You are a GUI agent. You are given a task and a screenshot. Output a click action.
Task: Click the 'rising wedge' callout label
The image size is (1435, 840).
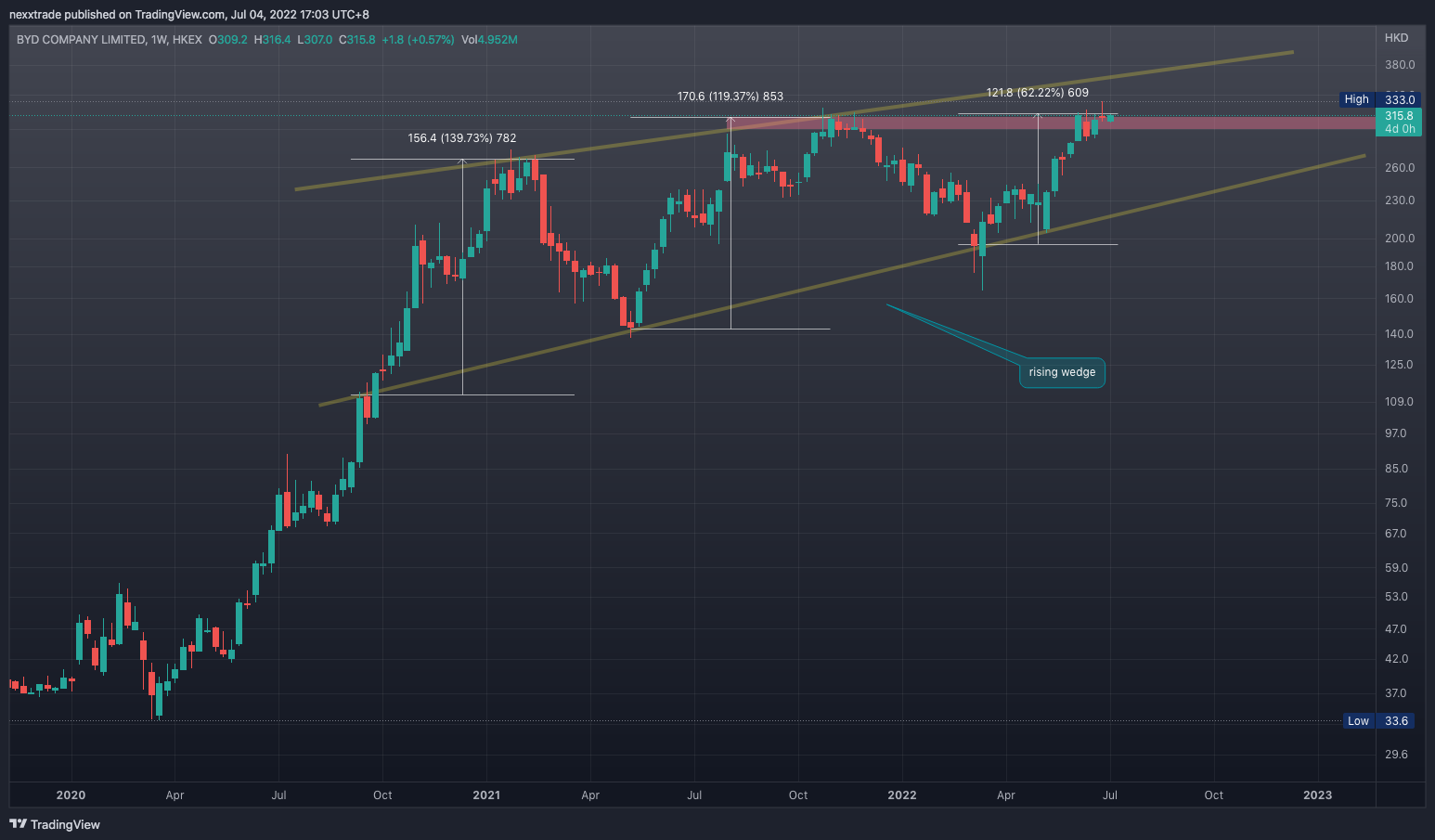tap(1062, 372)
